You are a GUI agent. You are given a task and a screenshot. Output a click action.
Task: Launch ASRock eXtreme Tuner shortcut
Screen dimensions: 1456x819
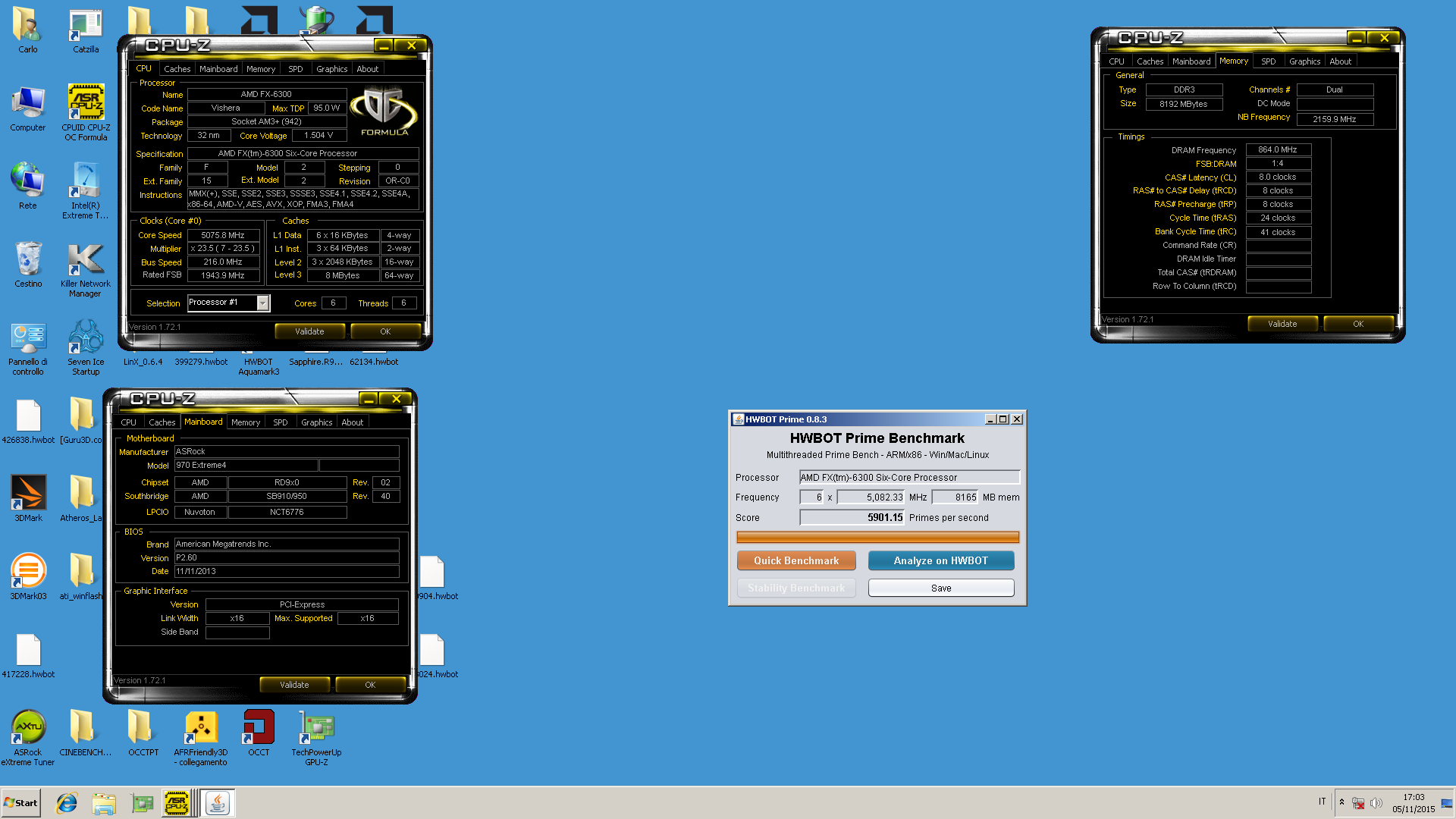pyautogui.click(x=28, y=738)
